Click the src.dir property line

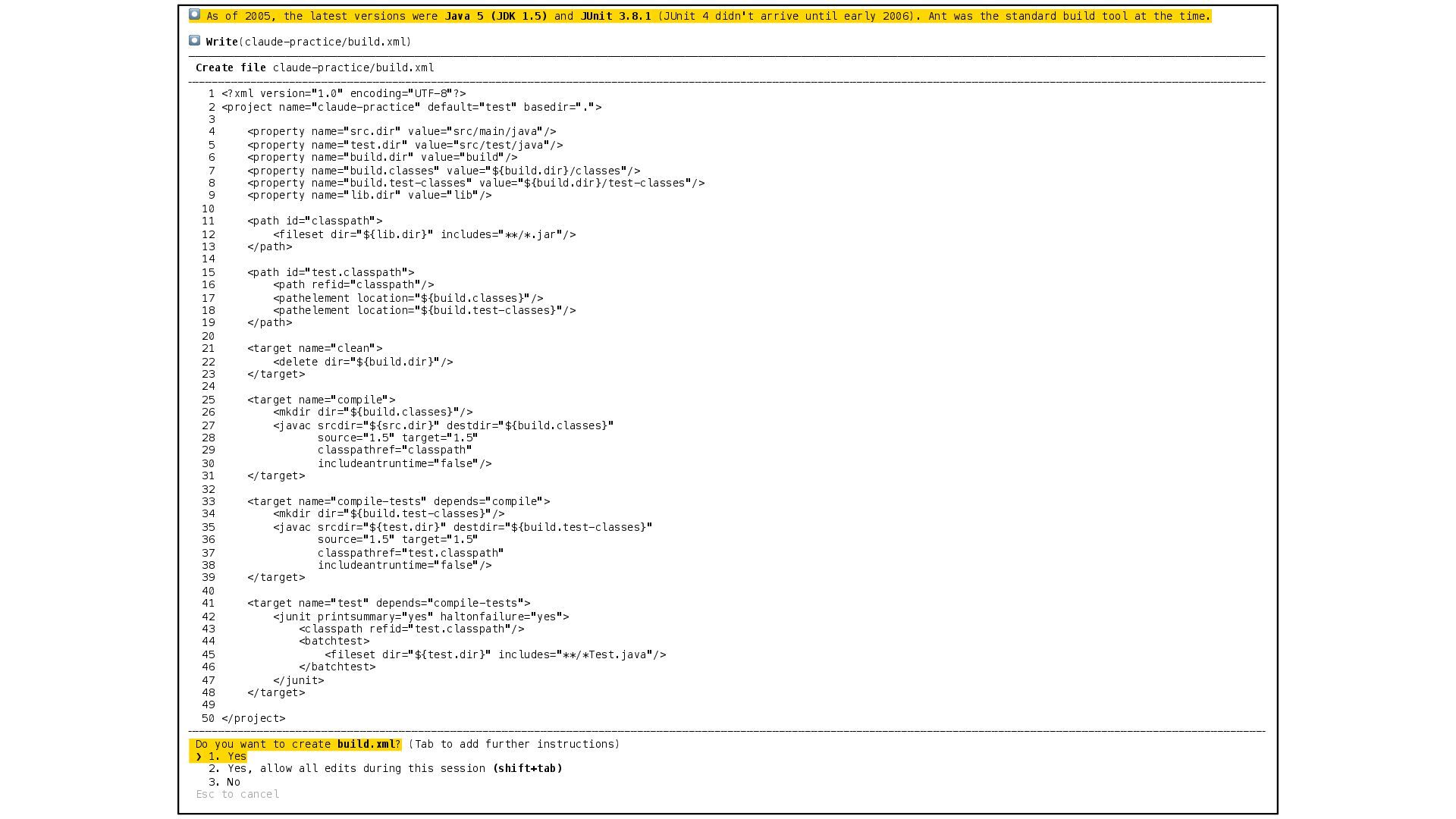(x=401, y=131)
